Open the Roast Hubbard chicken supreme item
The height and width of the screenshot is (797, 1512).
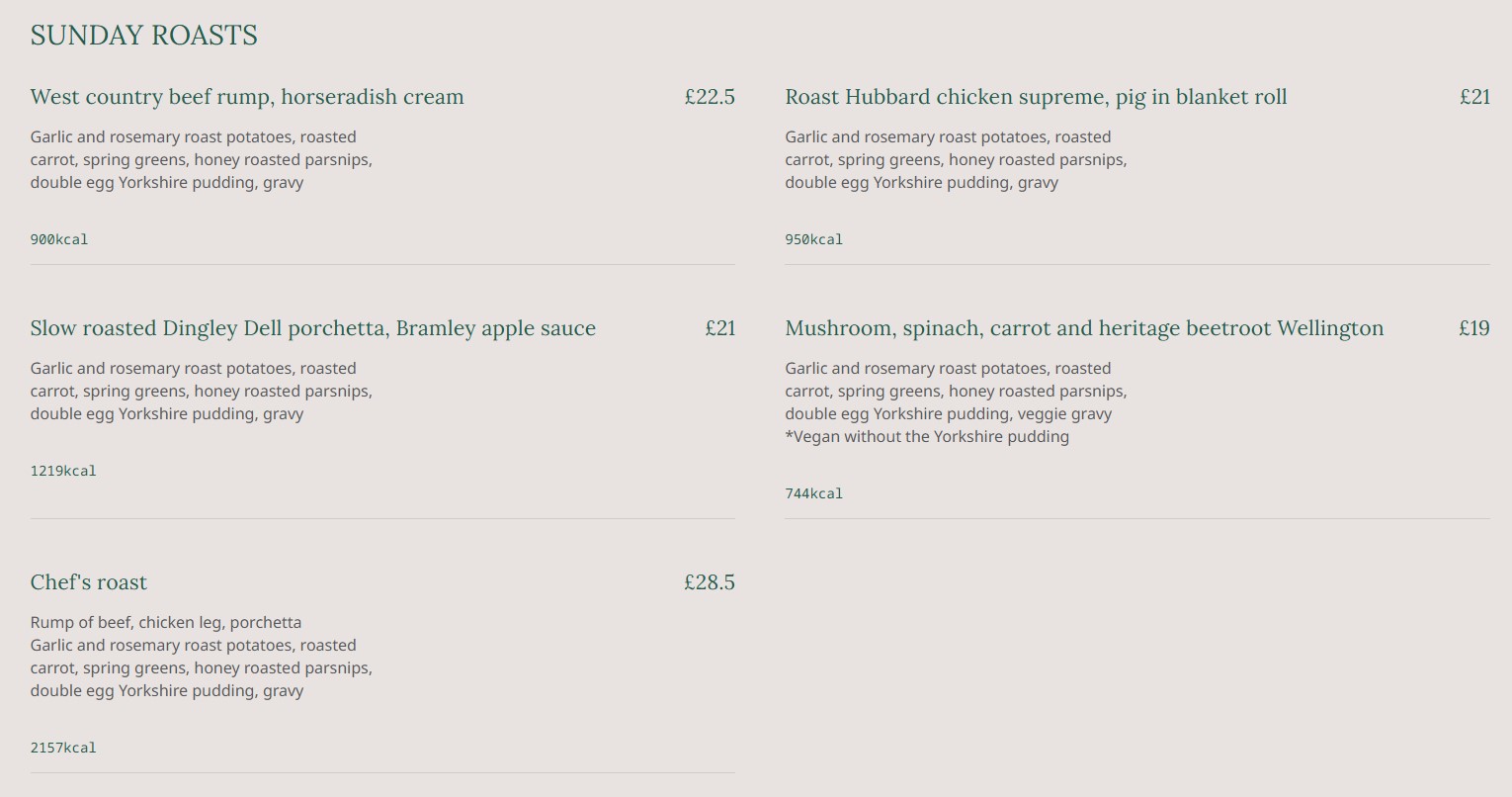pyautogui.click(x=1036, y=97)
